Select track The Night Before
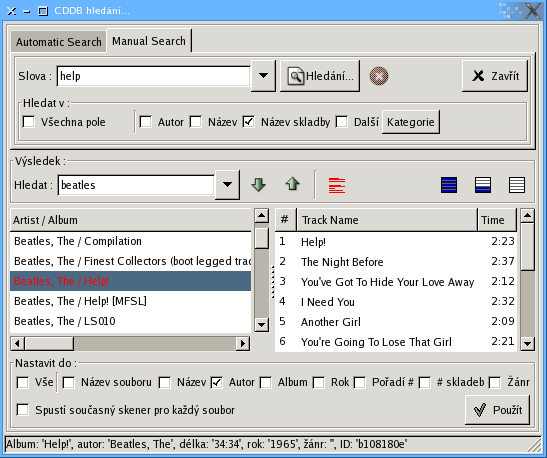This screenshot has height=458, width=547. coord(396,262)
